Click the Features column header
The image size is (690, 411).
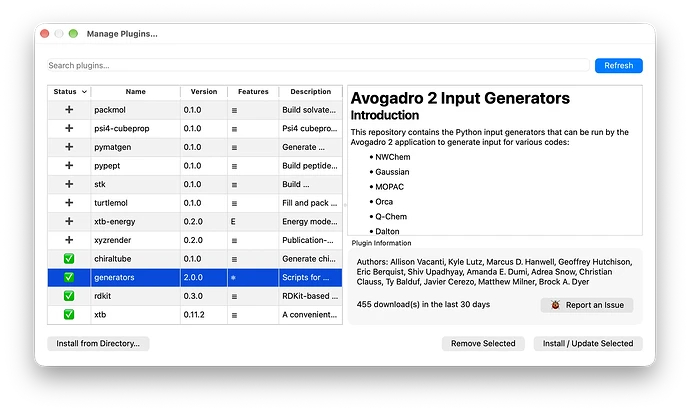coord(253,92)
